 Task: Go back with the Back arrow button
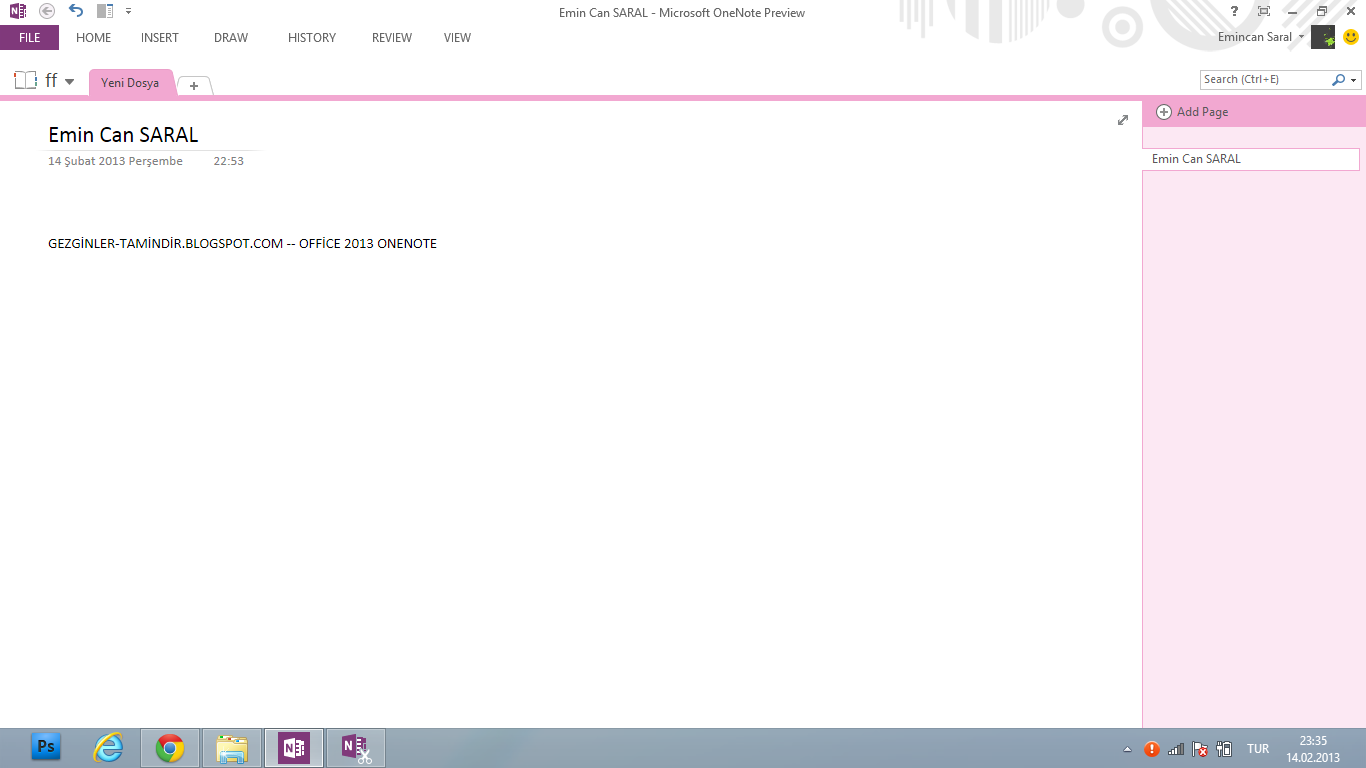click(47, 12)
